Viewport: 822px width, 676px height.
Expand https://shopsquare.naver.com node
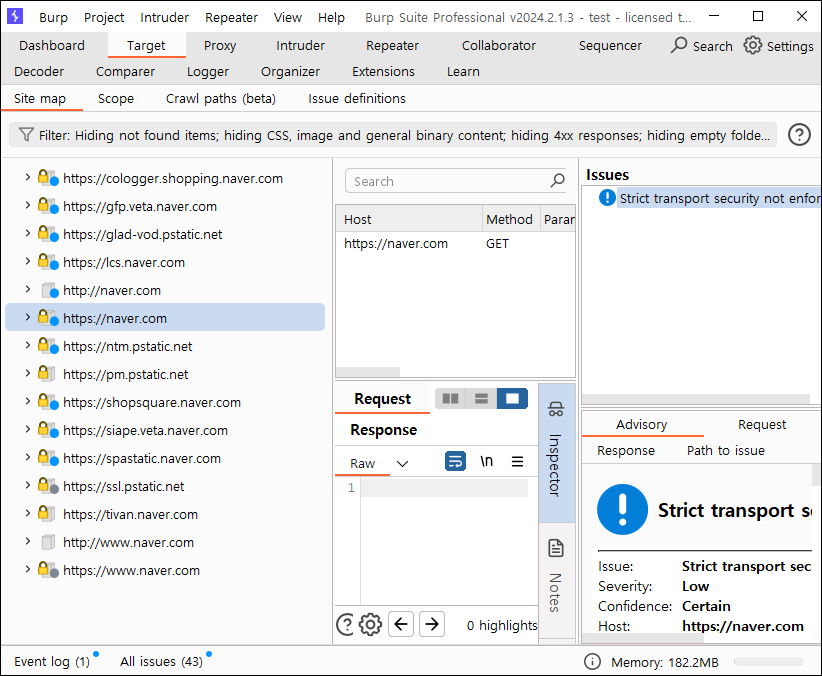pos(27,402)
